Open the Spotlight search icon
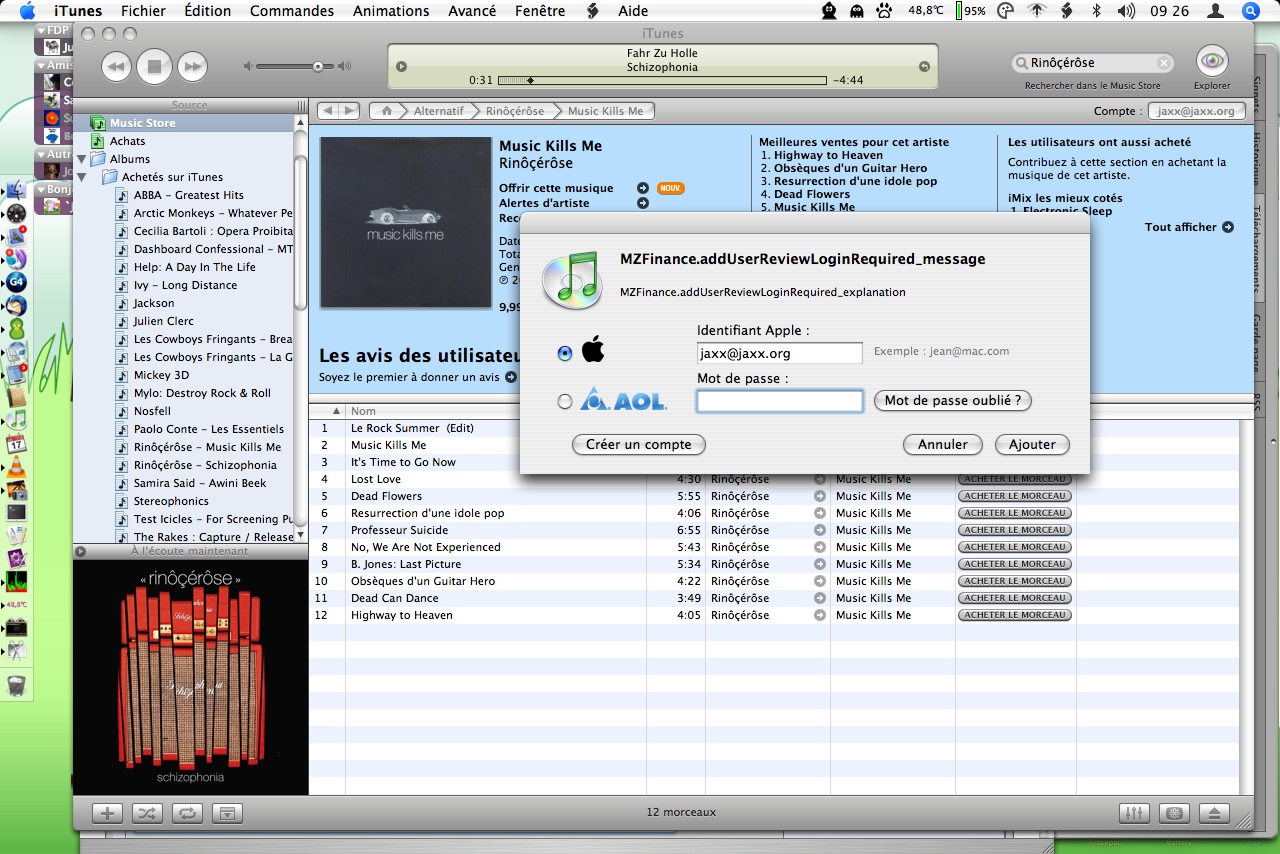1280x854 pixels. point(1250,11)
